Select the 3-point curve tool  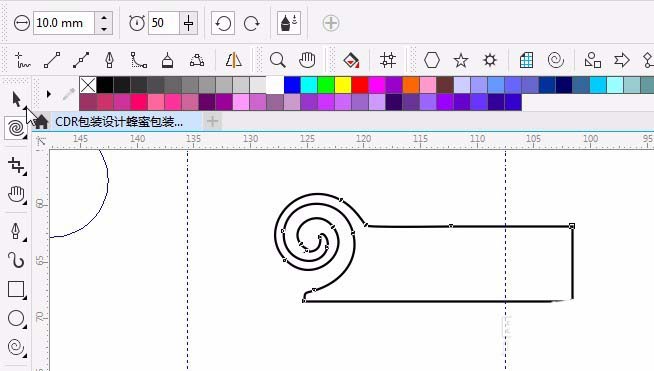[197, 60]
